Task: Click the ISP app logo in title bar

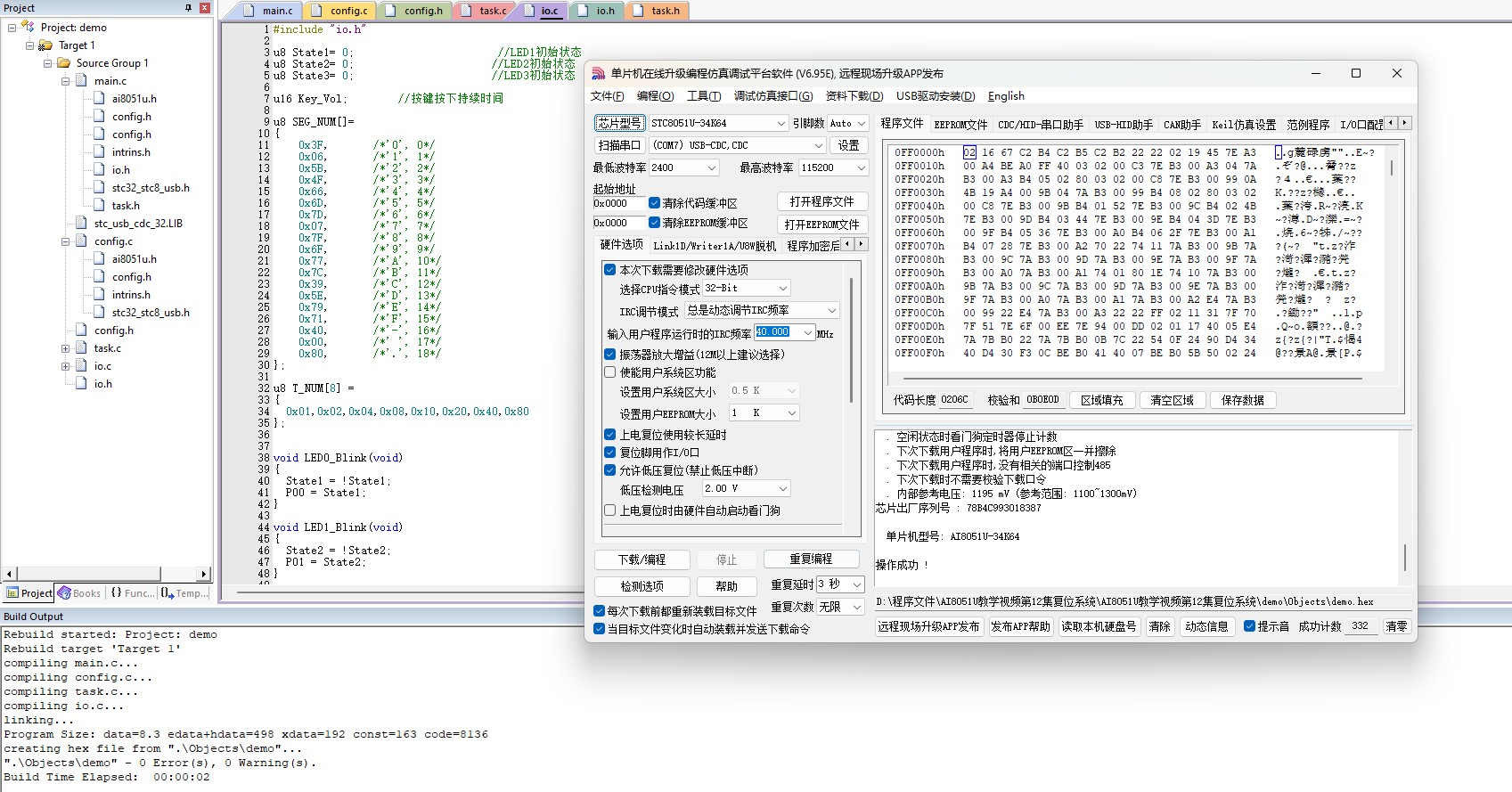Action: (599, 73)
